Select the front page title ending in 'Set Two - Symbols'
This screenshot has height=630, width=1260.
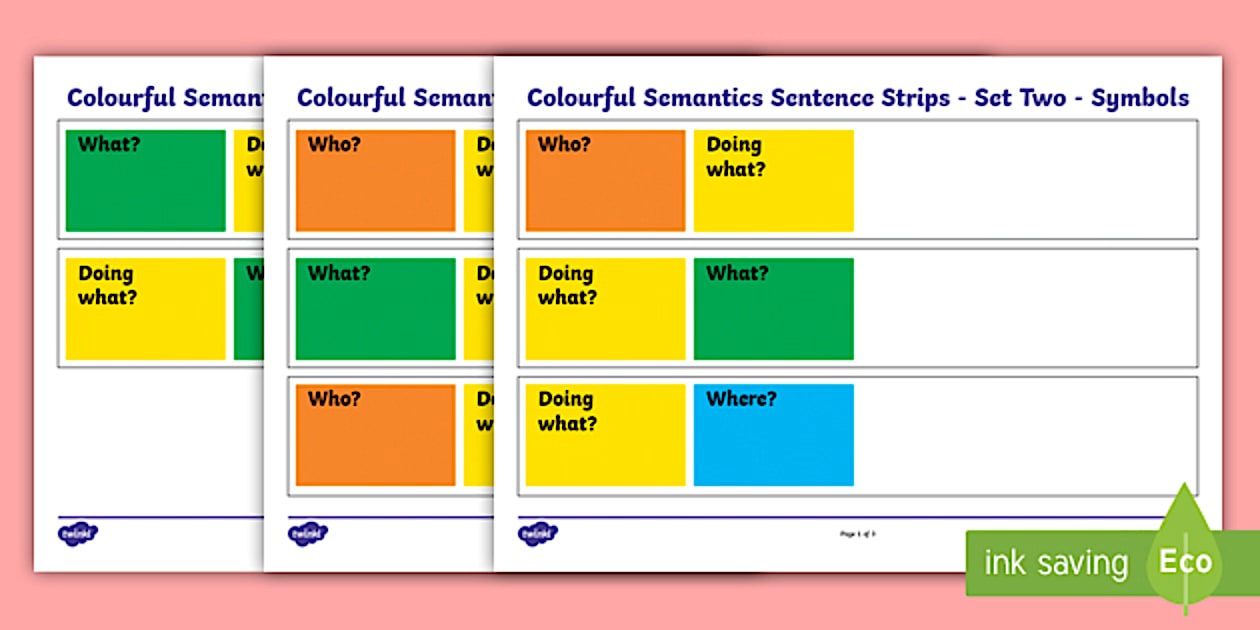[857, 98]
